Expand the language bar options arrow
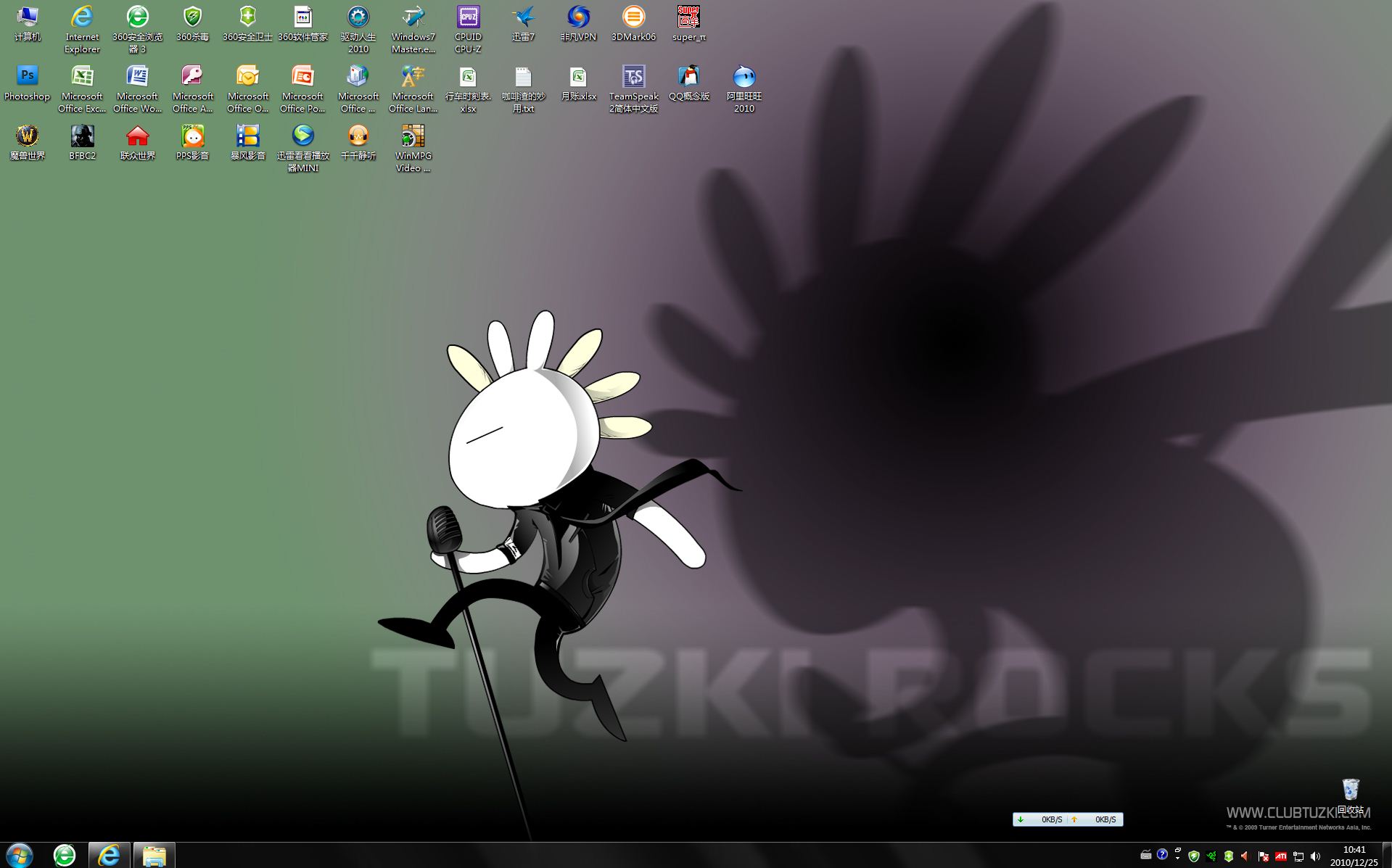 click(x=1177, y=859)
